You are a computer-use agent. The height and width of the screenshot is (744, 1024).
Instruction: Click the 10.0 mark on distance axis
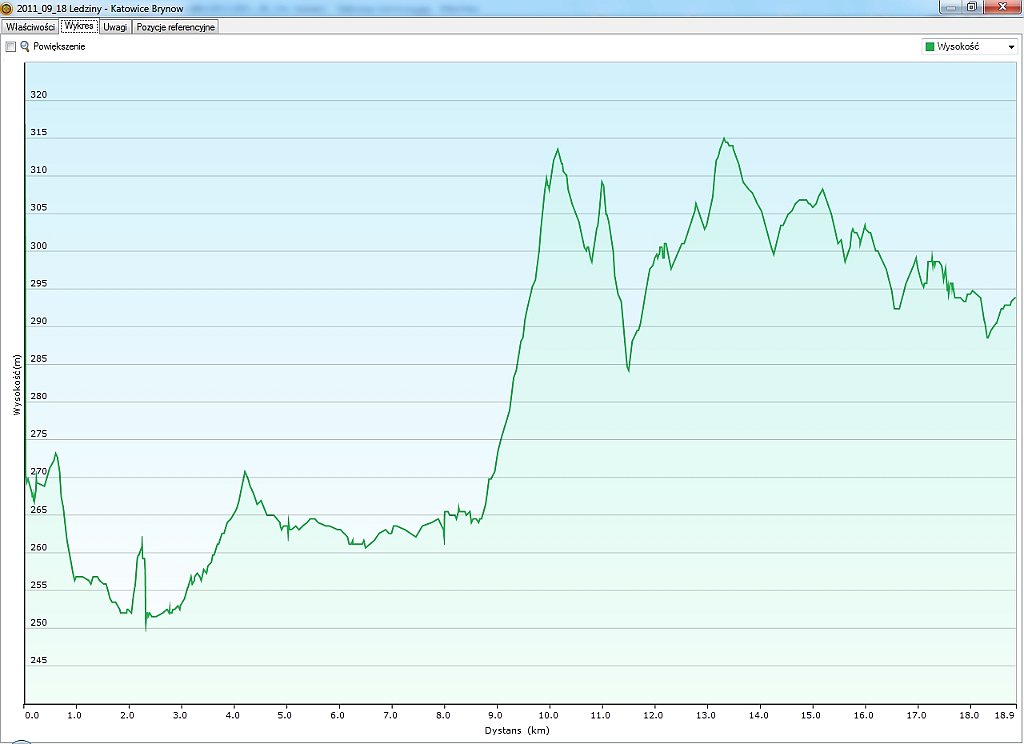(x=548, y=716)
